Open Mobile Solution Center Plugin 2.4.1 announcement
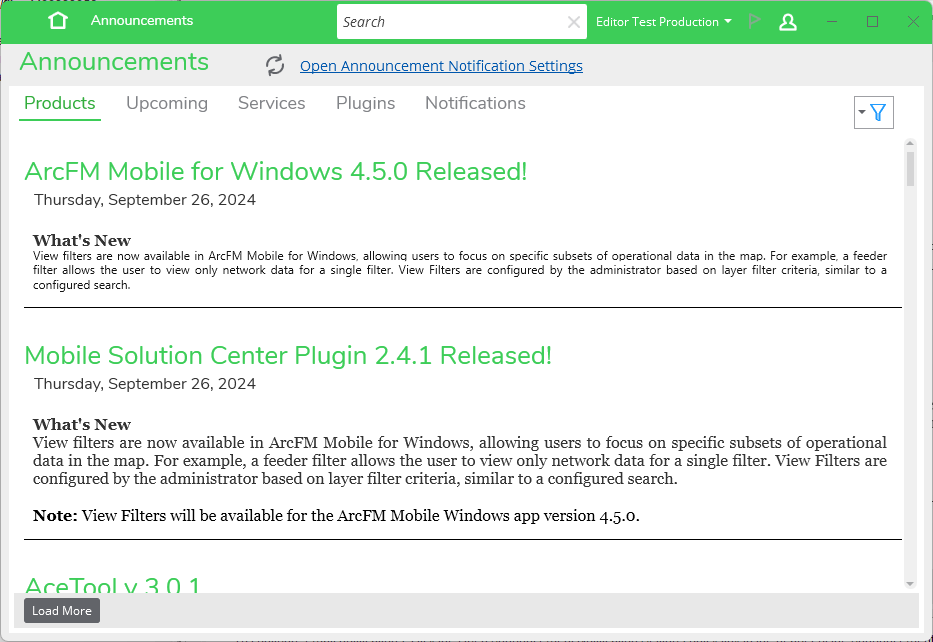Image resolution: width=933 pixels, height=642 pixels. (x=288, y=355)
